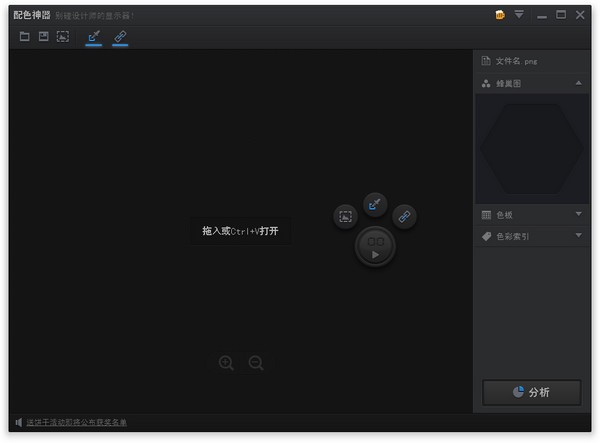Click the save icon in toolbar
Viewport: 600px width, 443px height.
[x=44, y=37]
